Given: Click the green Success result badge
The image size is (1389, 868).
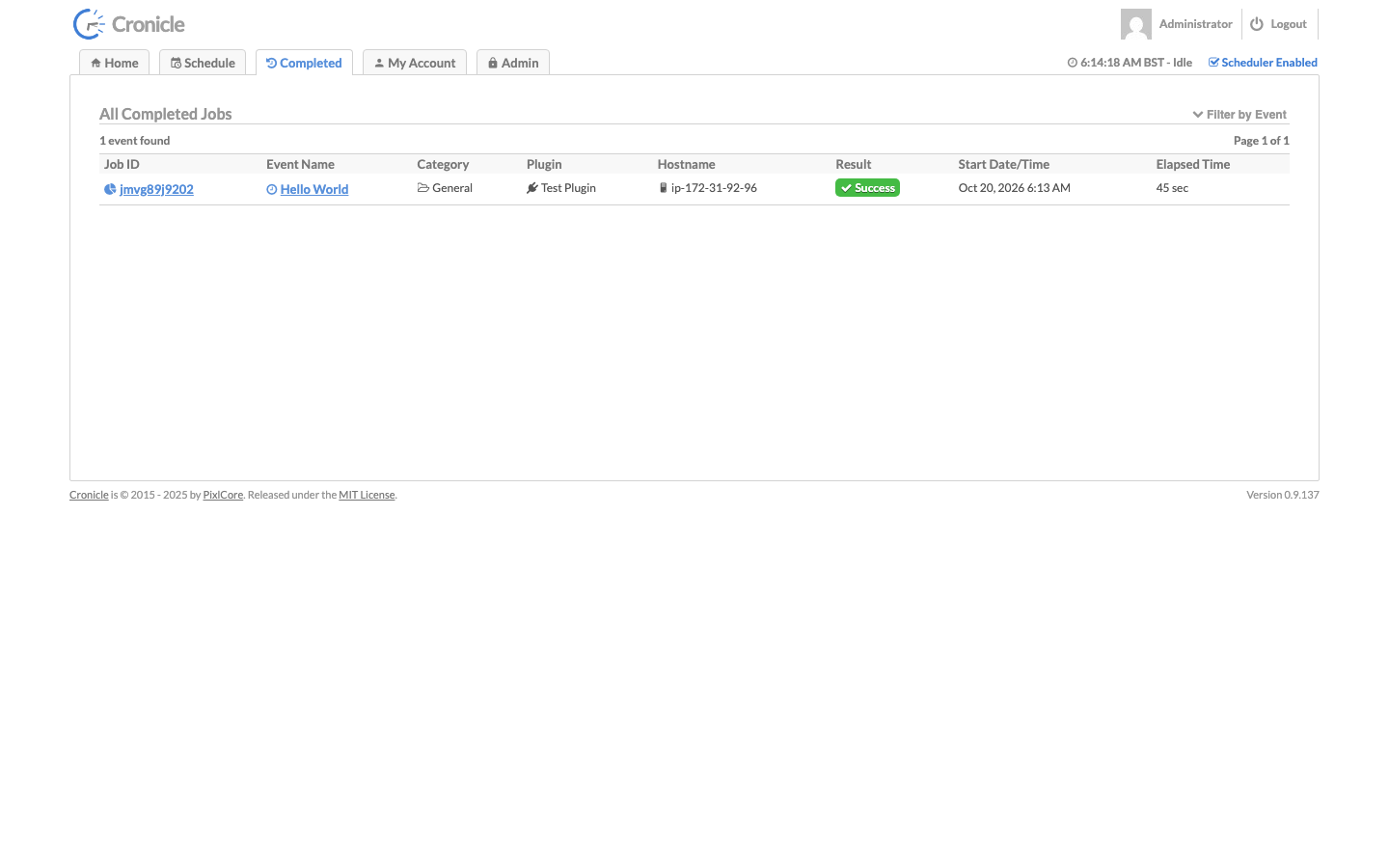Looking at the screenshot, I should pos(867,188).
